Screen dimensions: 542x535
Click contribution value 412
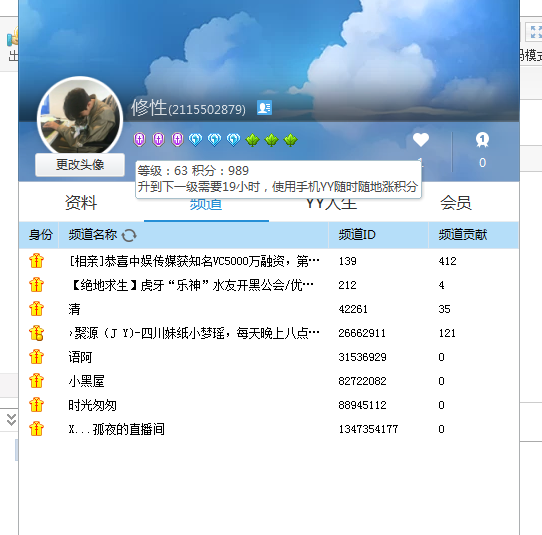click(447, 261)
